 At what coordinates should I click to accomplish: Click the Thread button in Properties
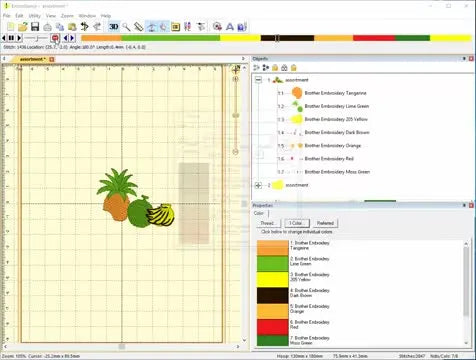[x=267, y=223]
